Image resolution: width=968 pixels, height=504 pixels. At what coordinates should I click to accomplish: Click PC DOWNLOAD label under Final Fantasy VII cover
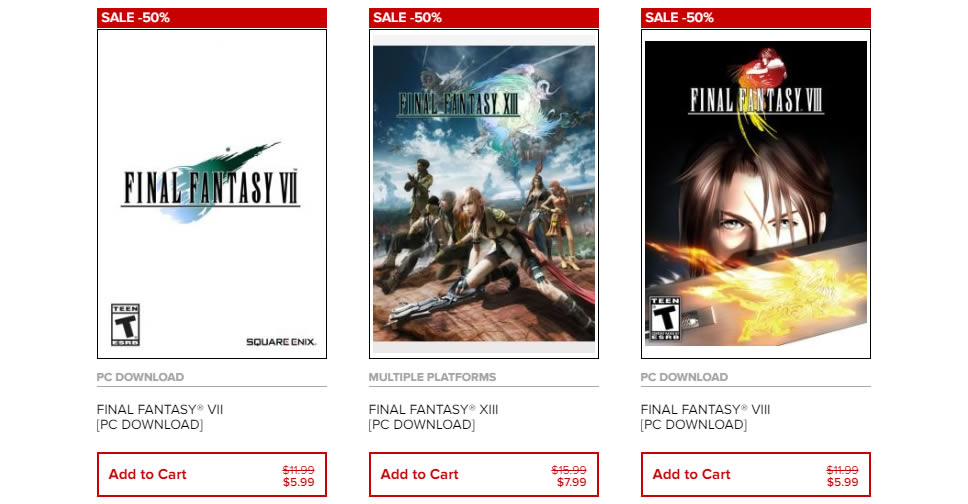coord(140,377)
